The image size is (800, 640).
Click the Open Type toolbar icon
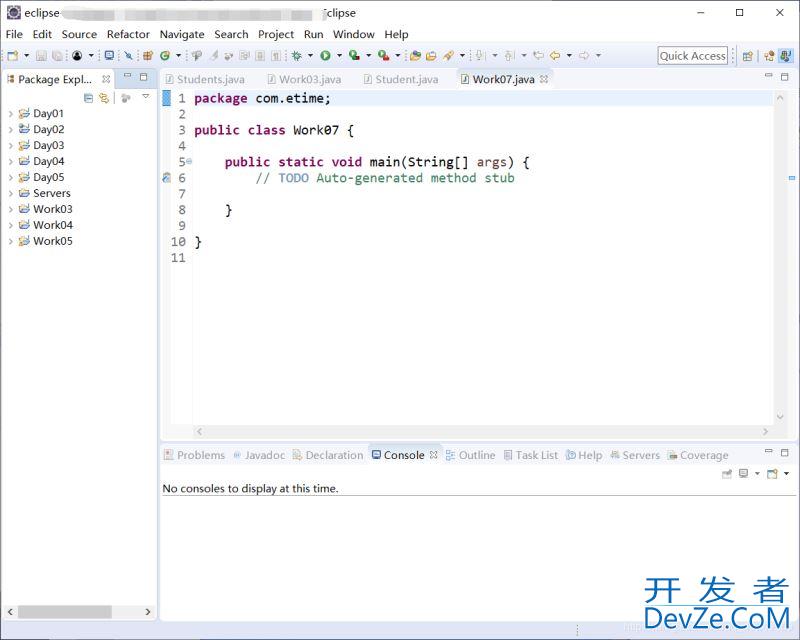pyautogui.click(x=415, y=56)
